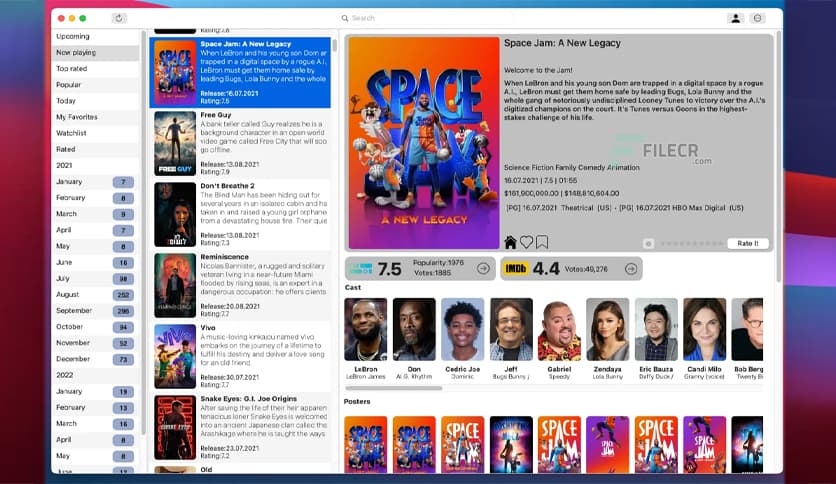Open Cedric Joe cast photo
Image resolution: width=836 pixels, height=484 pixels.
pos(463,329)
